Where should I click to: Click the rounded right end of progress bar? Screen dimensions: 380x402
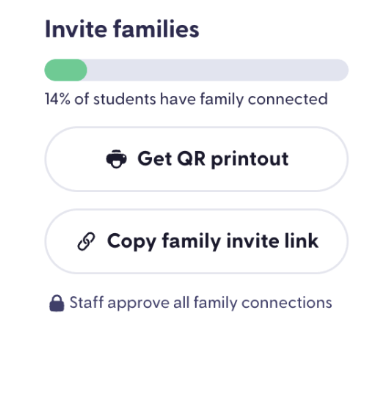tap(339, 70)
